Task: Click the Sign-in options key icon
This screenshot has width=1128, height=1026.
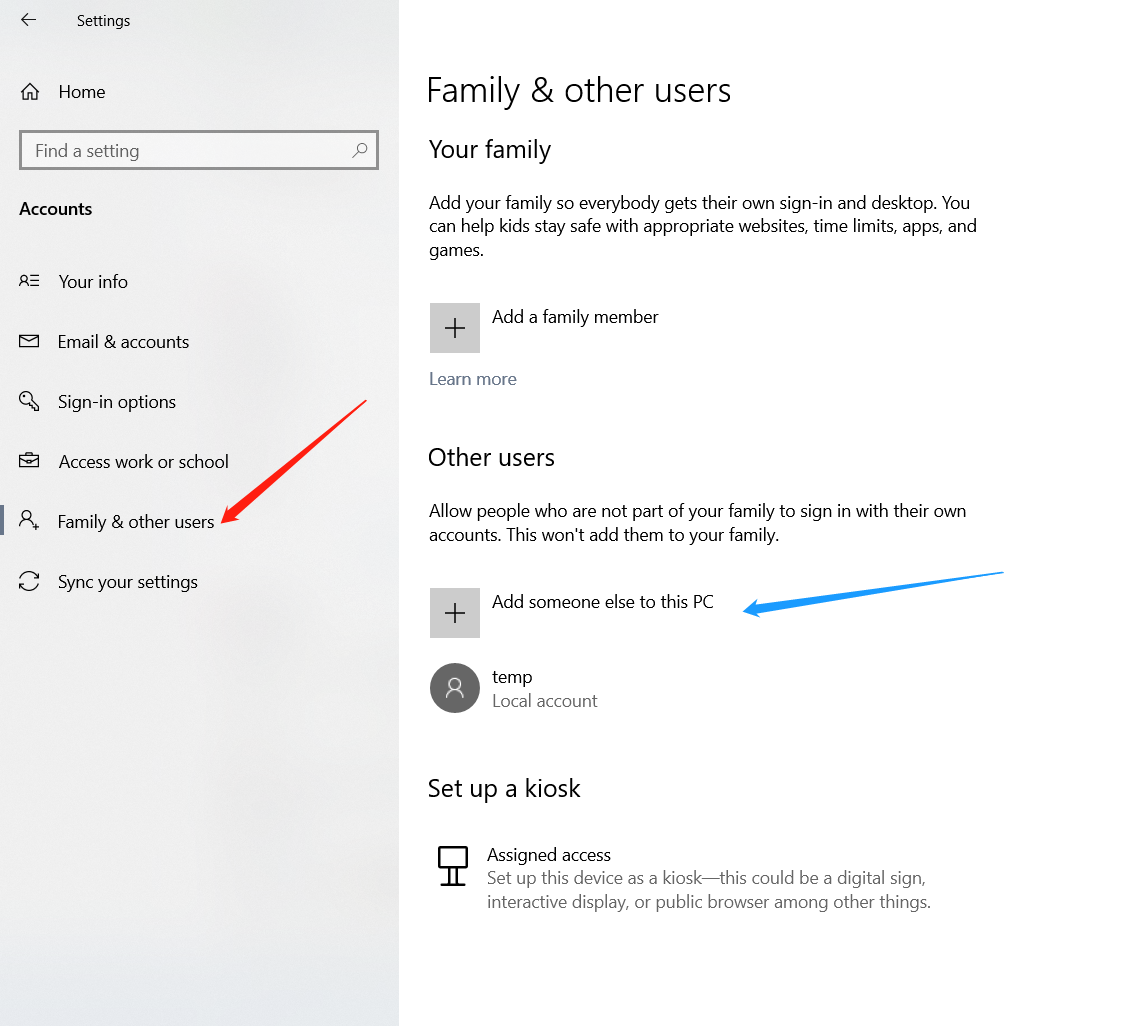Action: (x=29, y=401)
